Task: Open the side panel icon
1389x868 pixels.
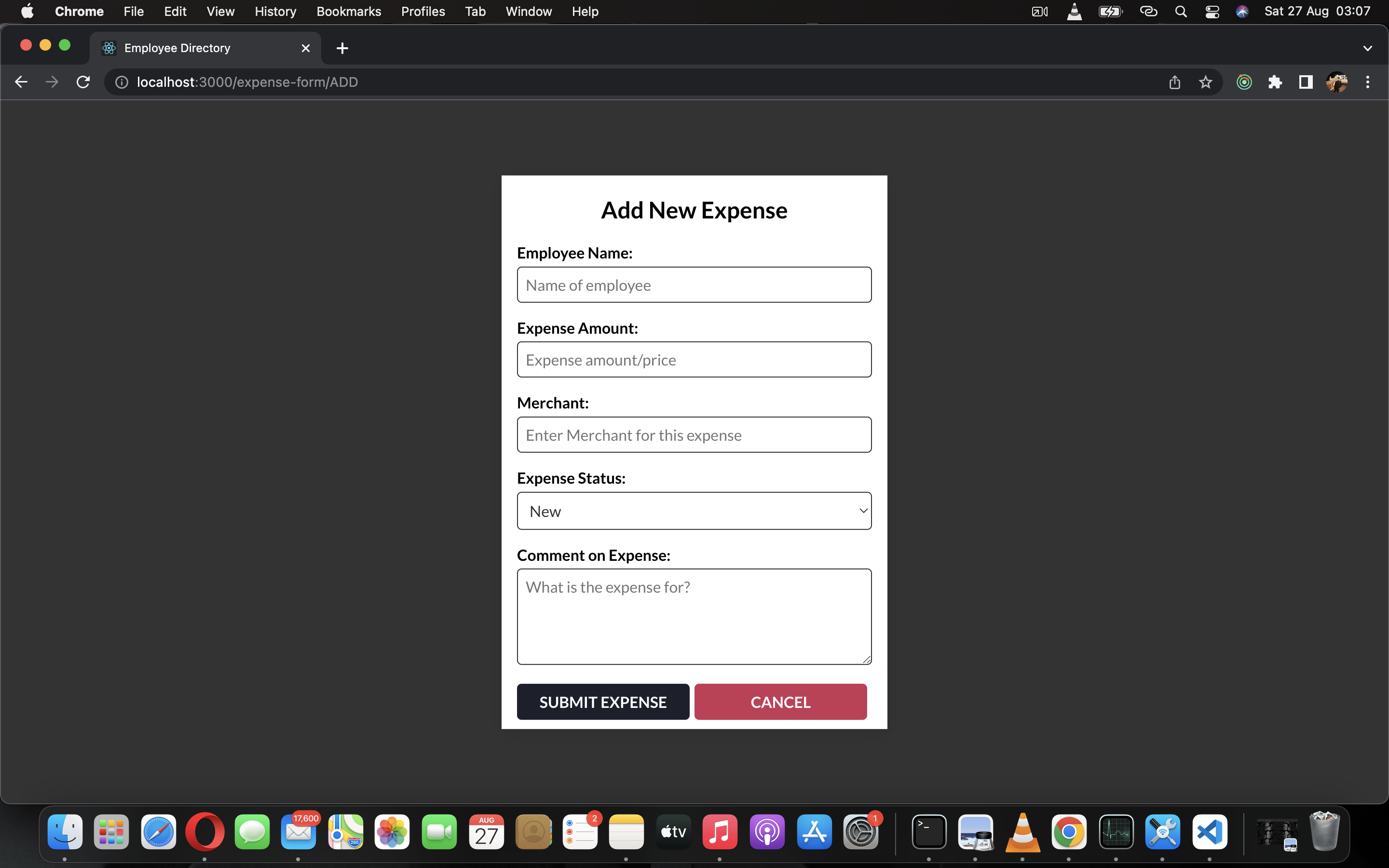Action: pos(1305,81)
